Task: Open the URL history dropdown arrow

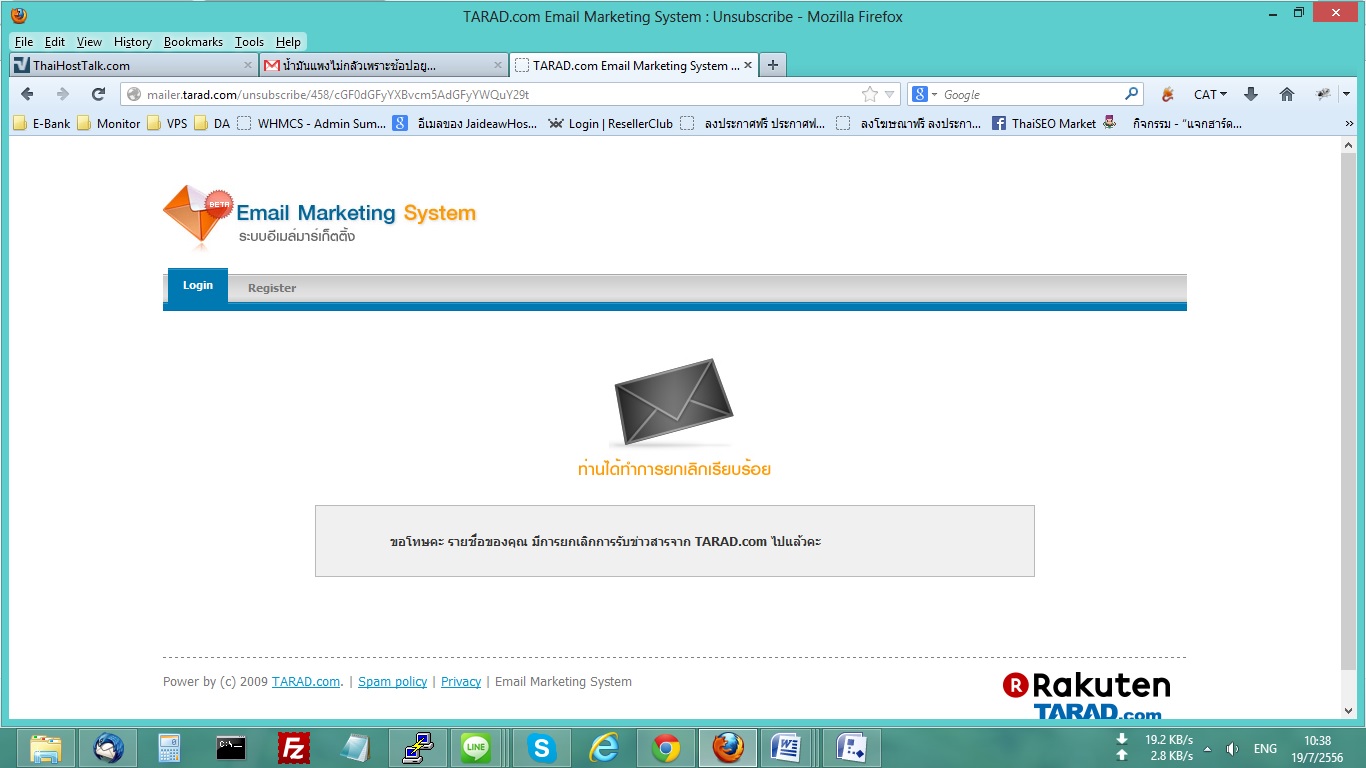Action: click(x=889, y=95)
